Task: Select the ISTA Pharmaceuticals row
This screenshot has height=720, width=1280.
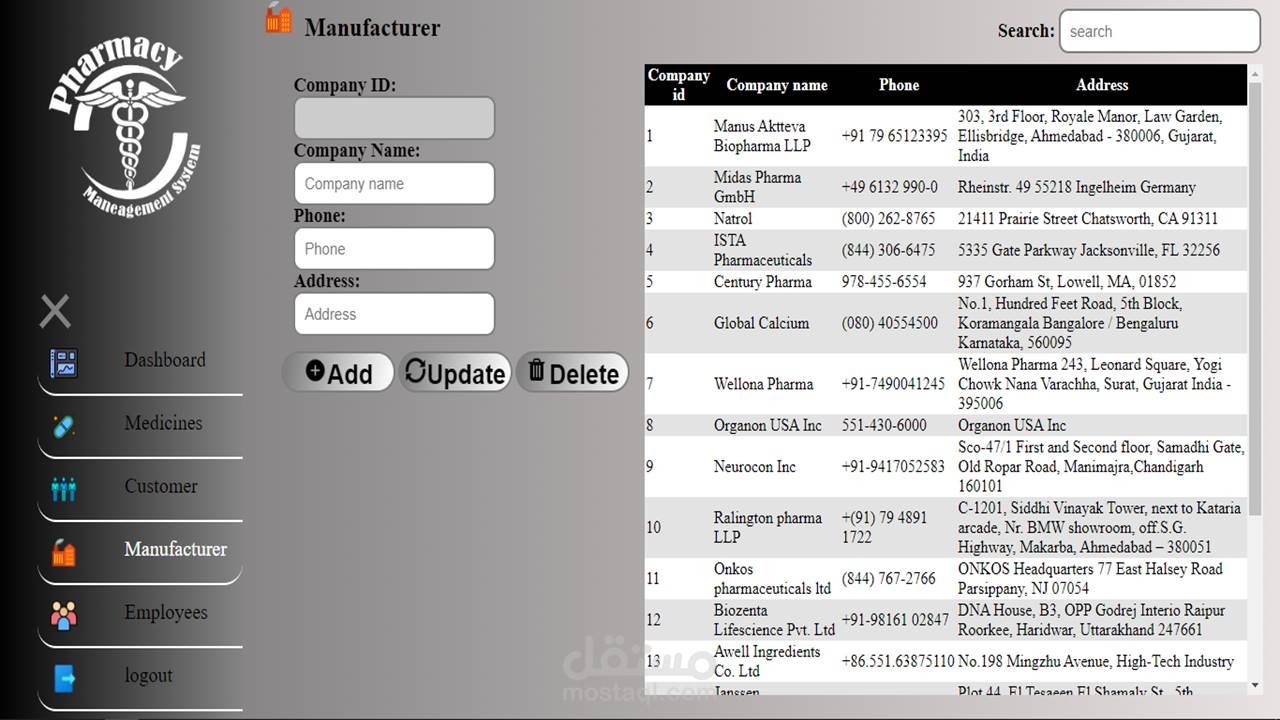Action: click(946, 250)
